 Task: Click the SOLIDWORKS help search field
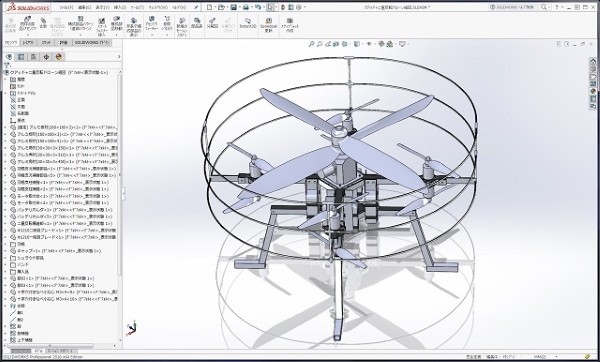pyautogui.click(x=517, y=7)
